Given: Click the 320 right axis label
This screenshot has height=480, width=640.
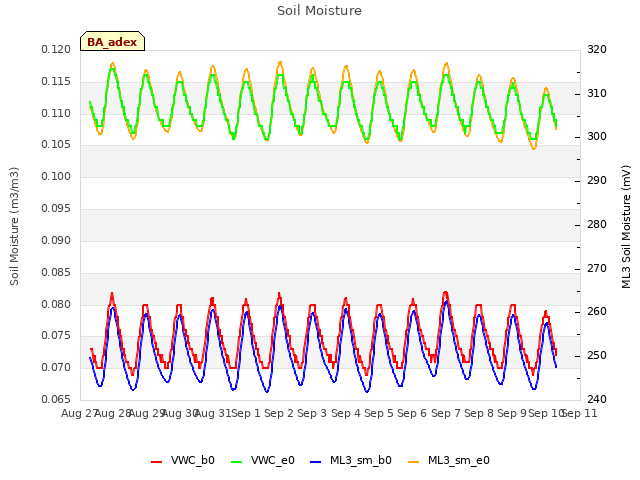Looking at the screenshot, I should pyautogui.click(x=597, y=49).
